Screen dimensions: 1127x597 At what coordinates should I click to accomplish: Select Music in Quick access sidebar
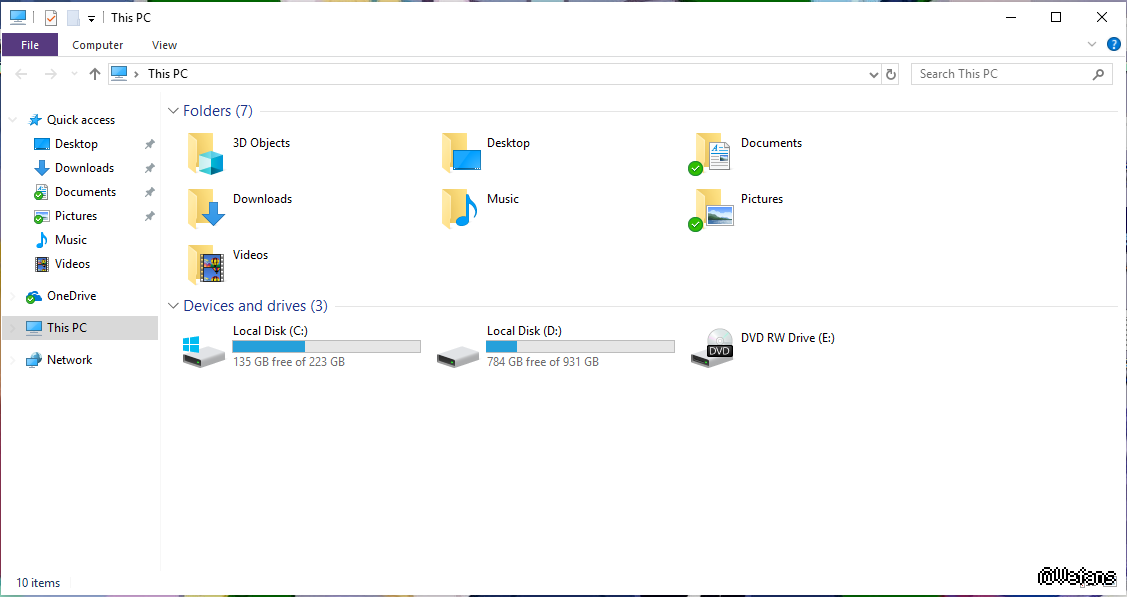coord(70,240)
